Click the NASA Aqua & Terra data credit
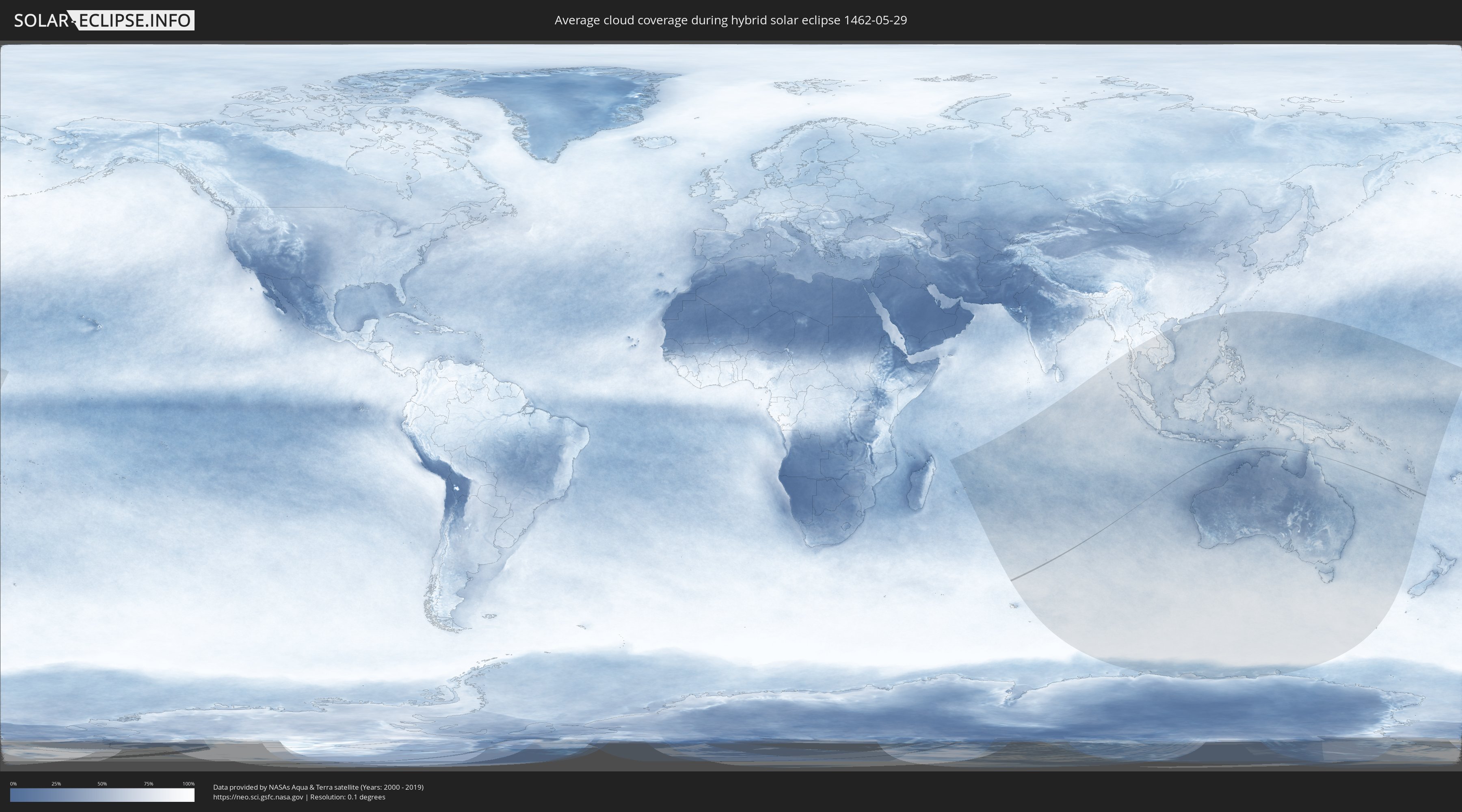The image size is (1462, 812). [x=318, y=787]
